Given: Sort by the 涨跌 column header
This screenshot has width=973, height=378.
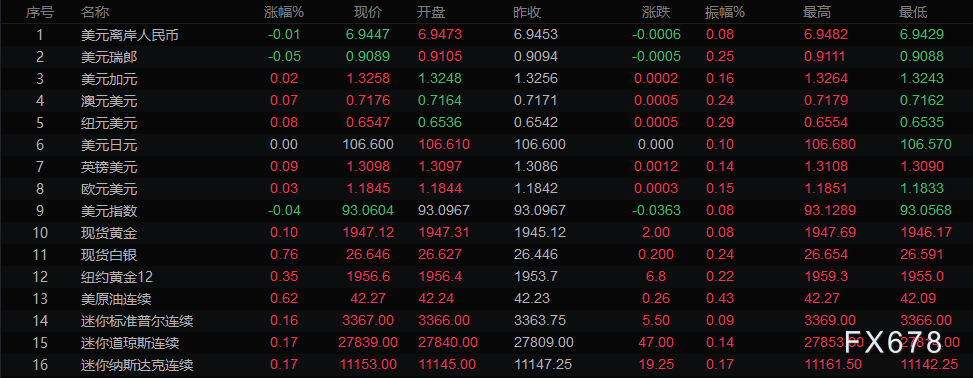Looking at the screenshot, I should click(x=656, y=12).
